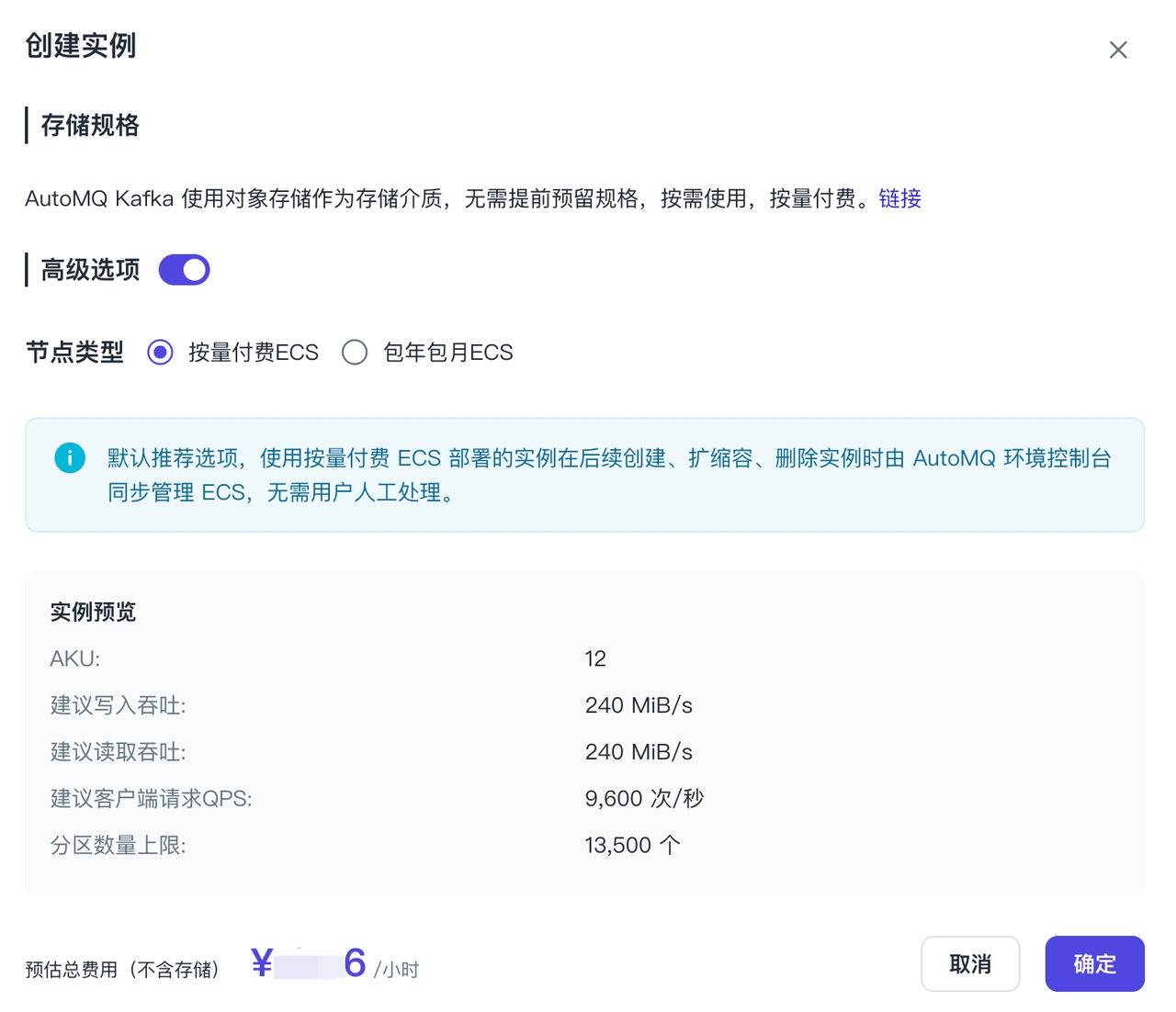The image size is (1176, 1012).
Task: Click the 建议写入吞吐 value 240 MiB/s
Action: click(639, 705)
